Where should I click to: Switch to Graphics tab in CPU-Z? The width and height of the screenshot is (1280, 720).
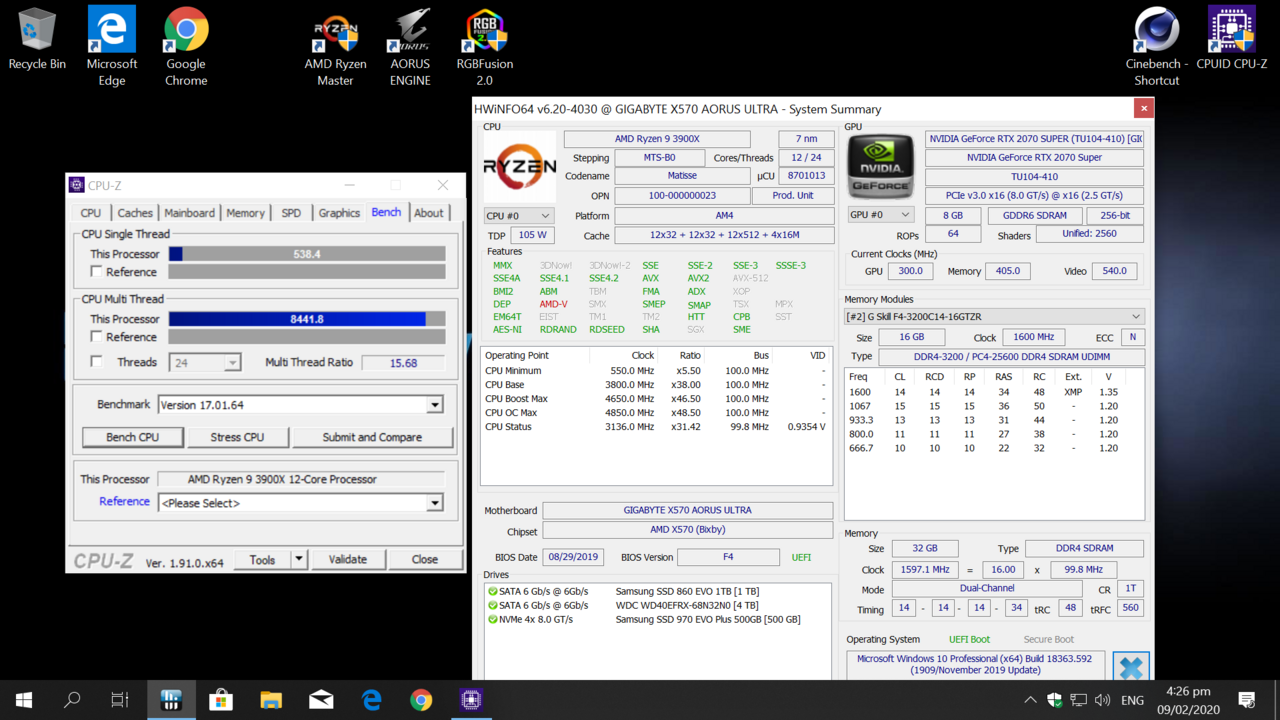(x=339, y=213)
